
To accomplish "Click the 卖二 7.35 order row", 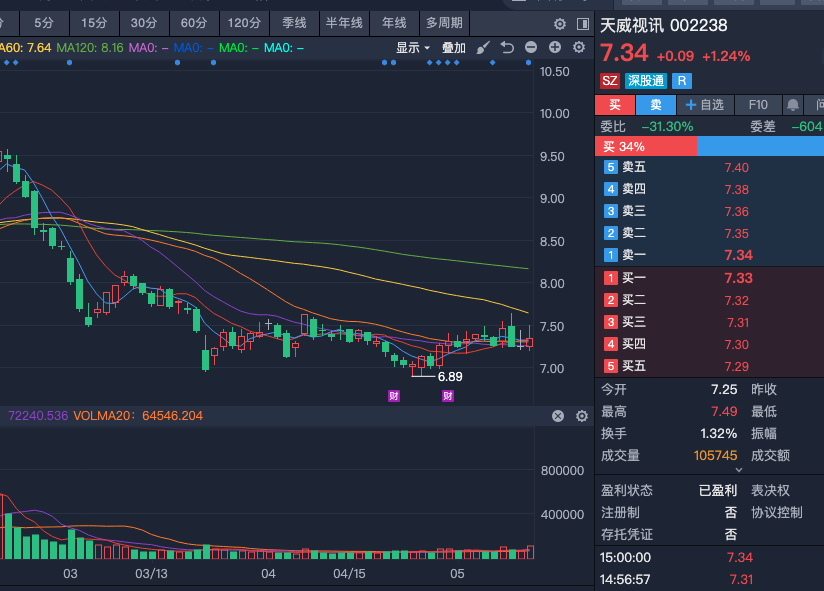I will pos(709,233).
